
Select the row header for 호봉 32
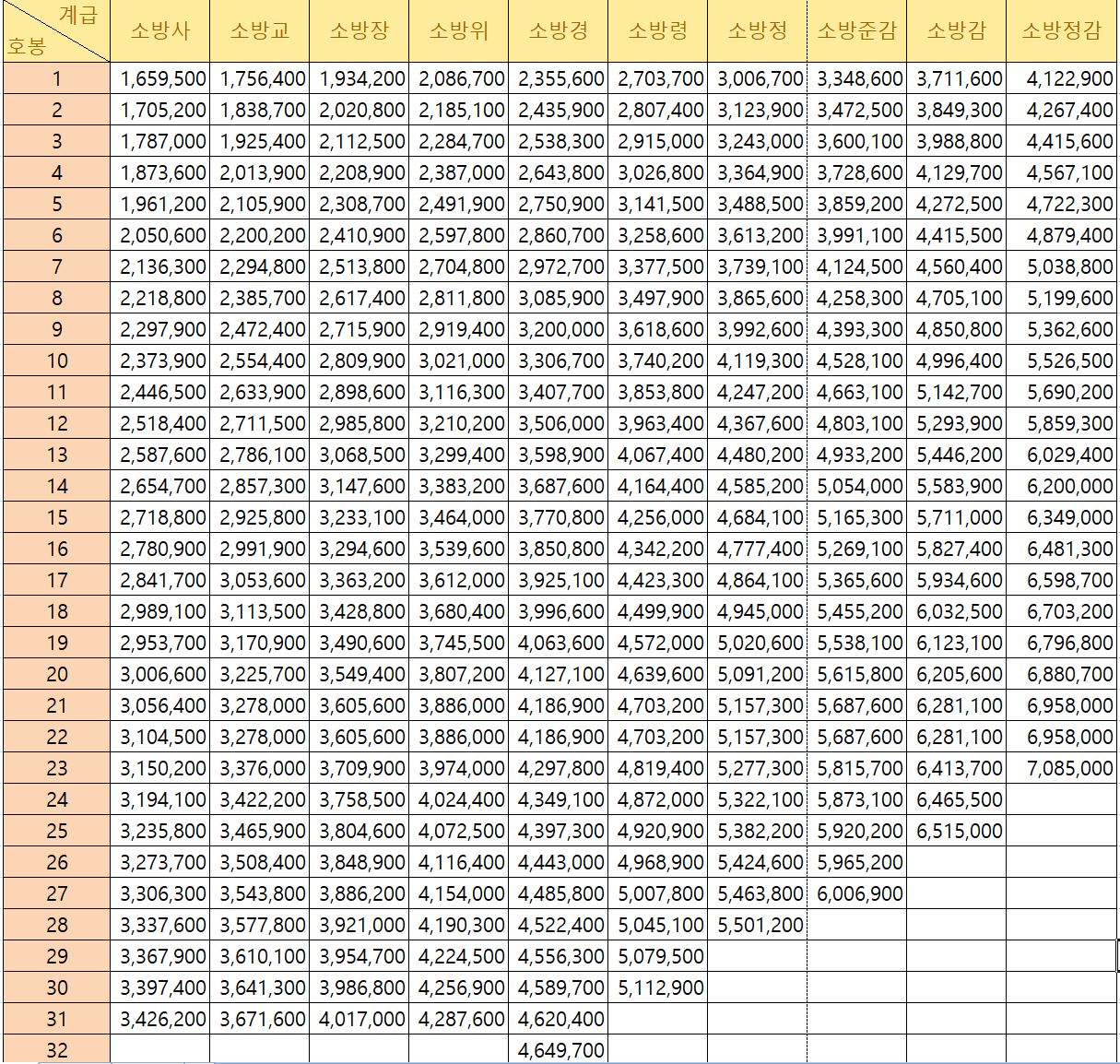pyautogui.click(x=56, y=1050)
